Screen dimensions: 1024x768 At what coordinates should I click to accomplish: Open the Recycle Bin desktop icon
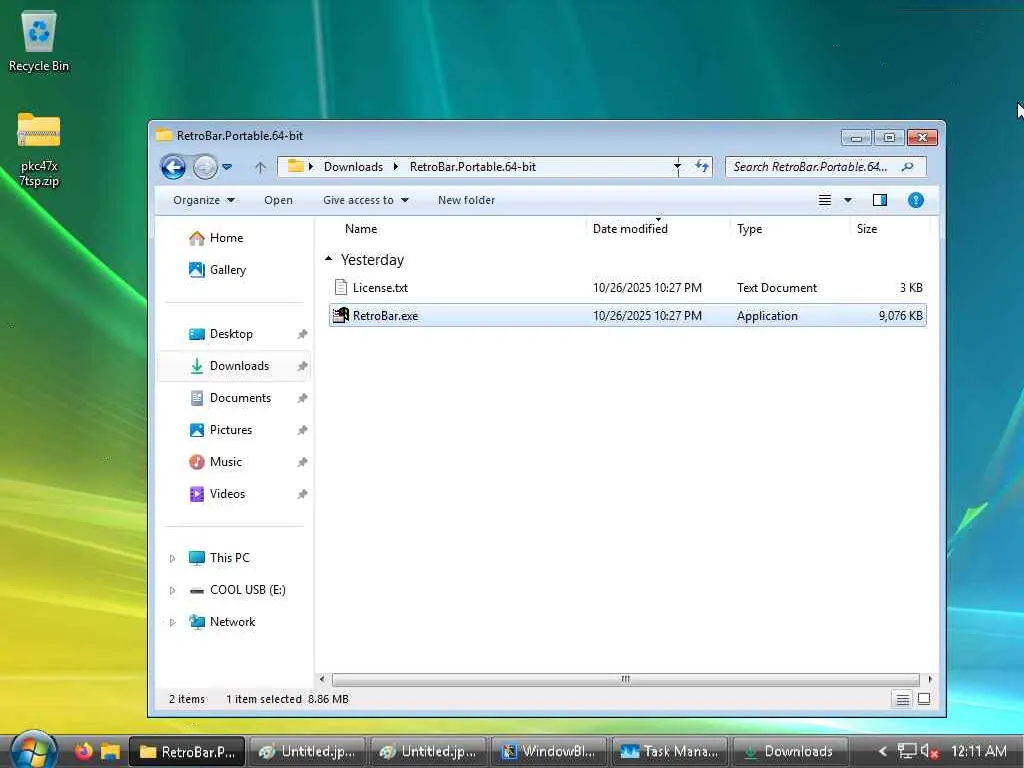point(39,42)
